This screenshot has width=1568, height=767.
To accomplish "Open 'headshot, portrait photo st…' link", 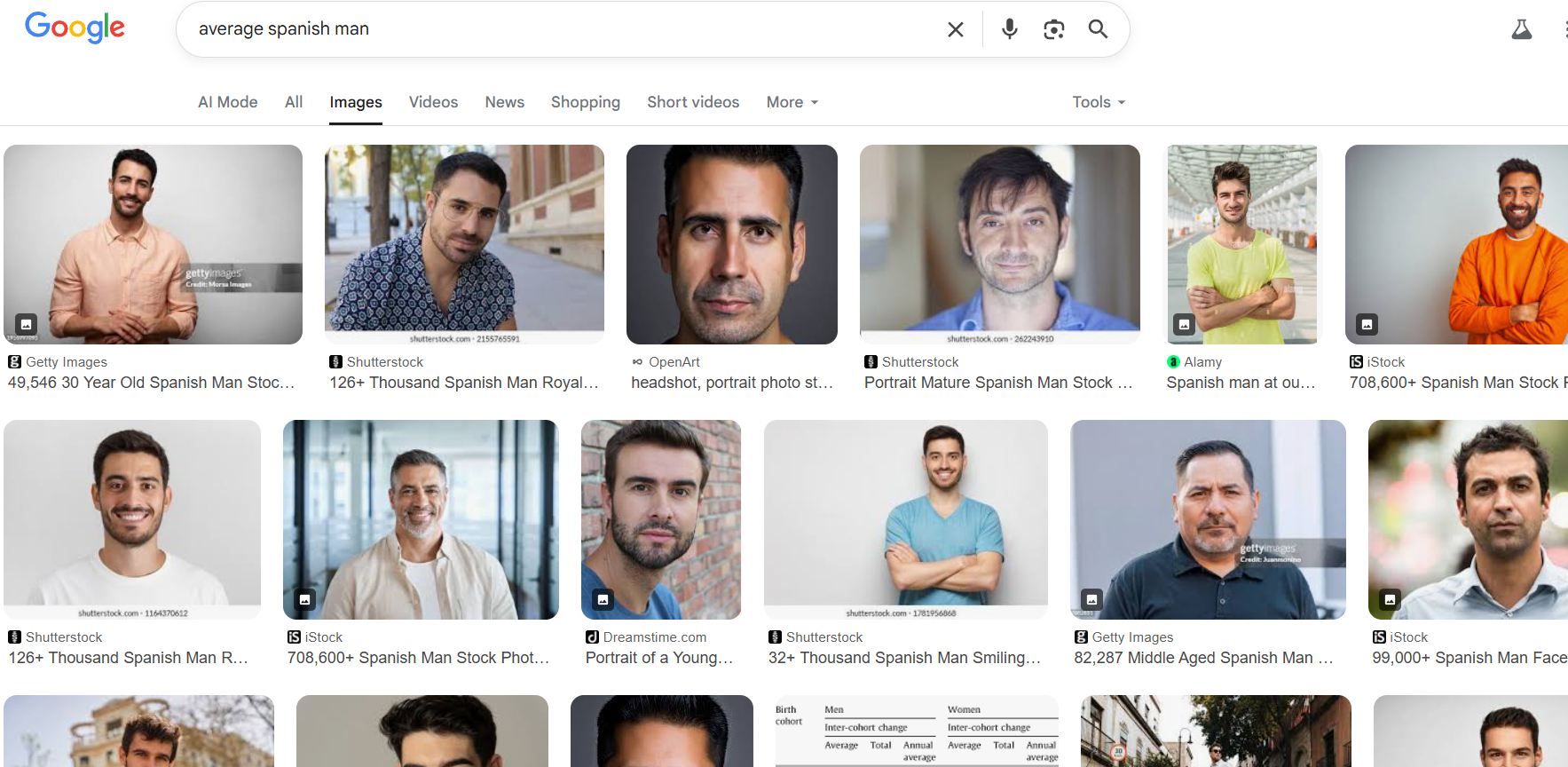I will click(x=732, y=383).
